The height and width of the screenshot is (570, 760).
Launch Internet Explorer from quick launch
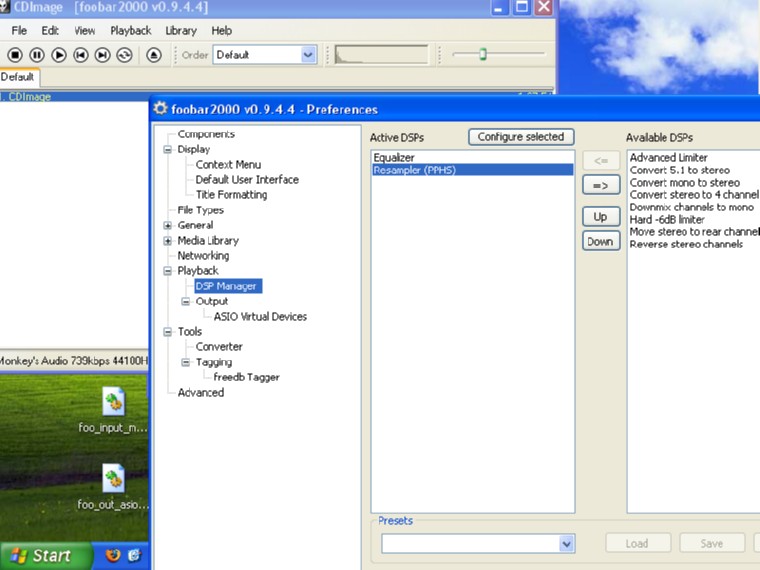click(134, 555)
